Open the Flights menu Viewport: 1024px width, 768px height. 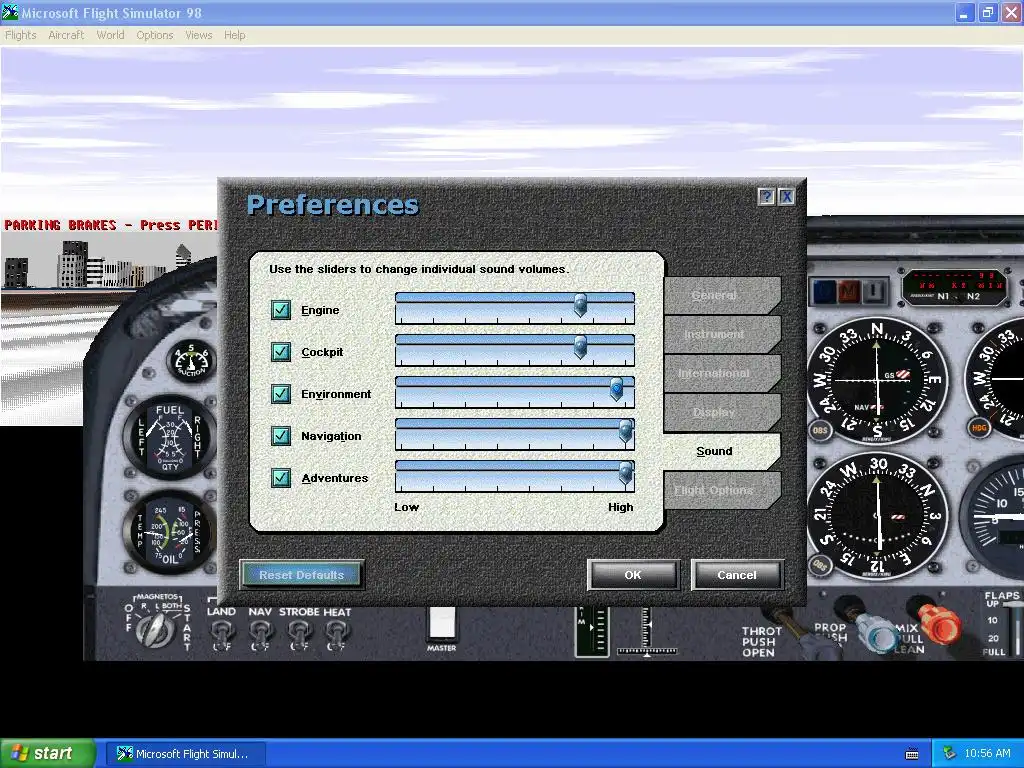21,35
